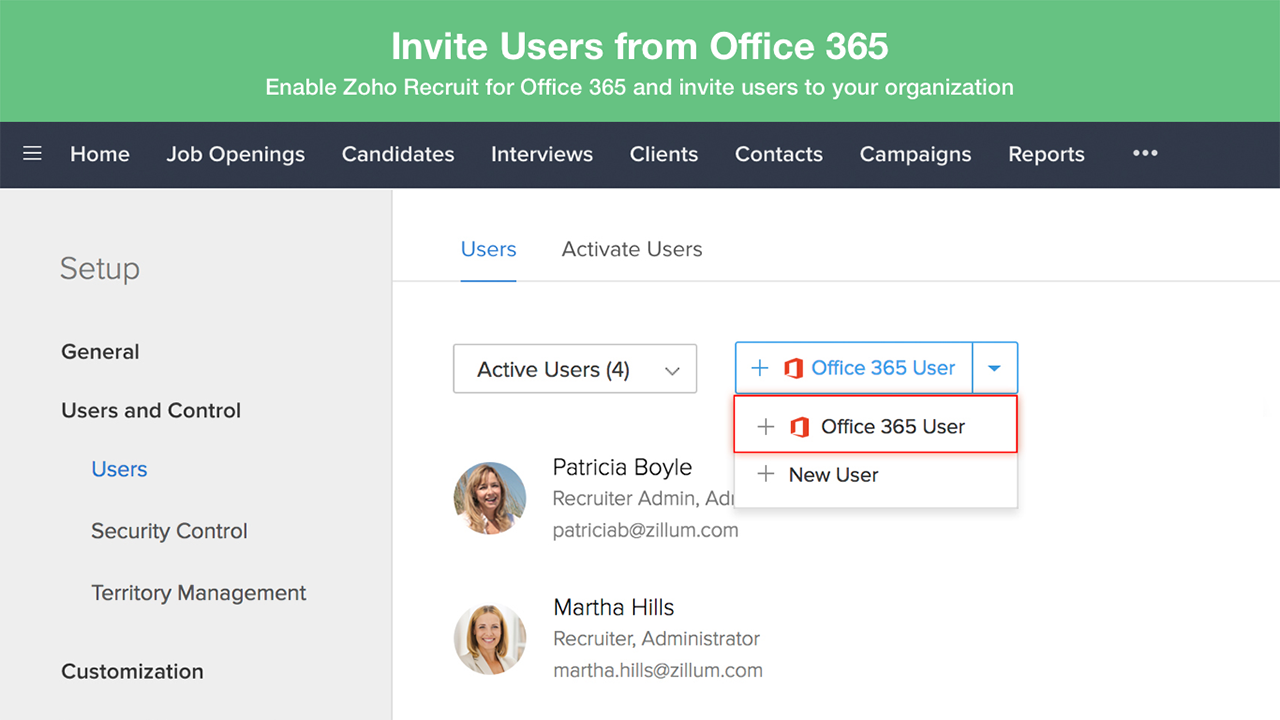The image size is (1280, 720).
Task: Choose New User from dropdown list
Action: coord(876,475)
